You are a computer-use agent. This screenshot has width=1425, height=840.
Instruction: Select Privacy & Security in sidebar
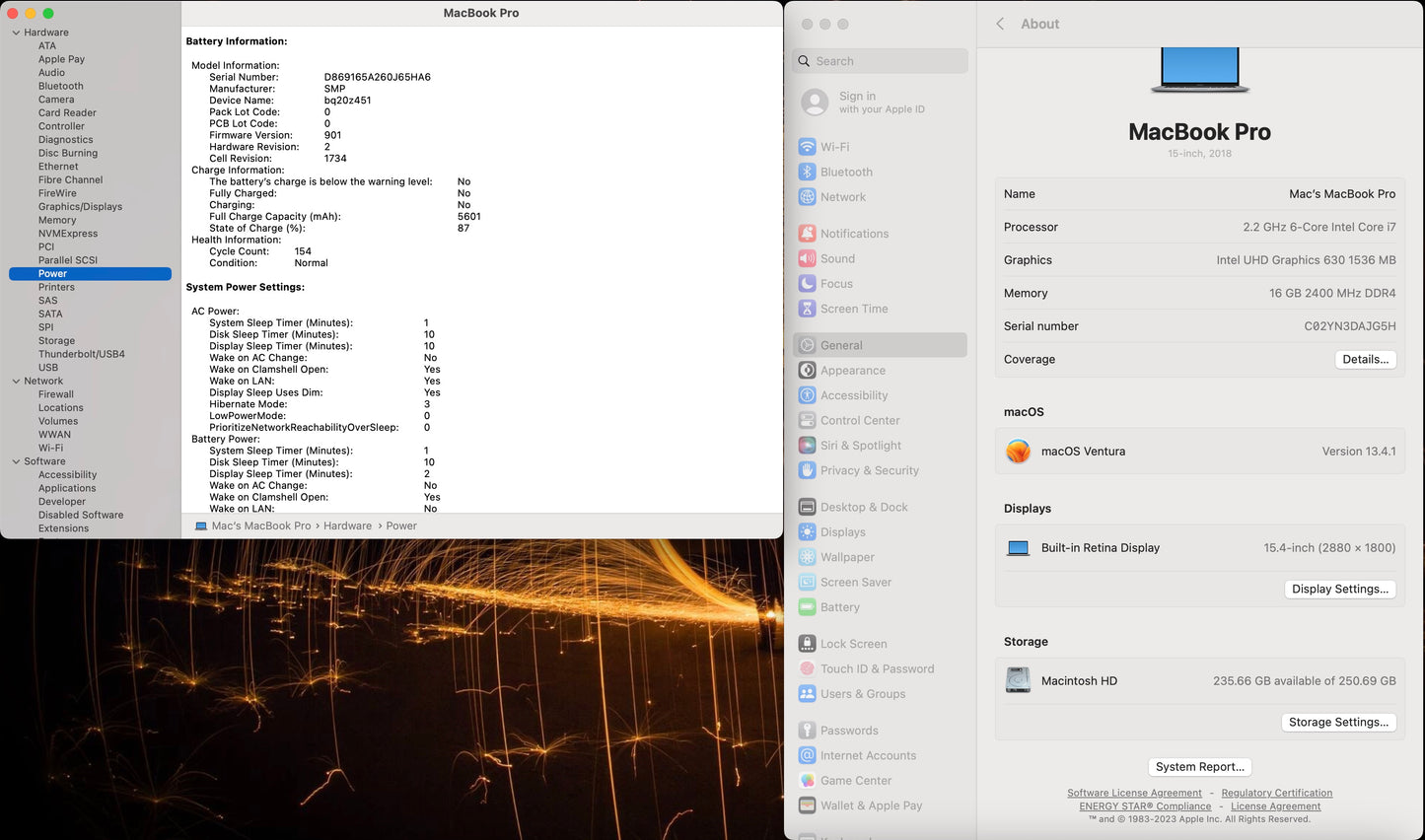[x=869, y=470]
